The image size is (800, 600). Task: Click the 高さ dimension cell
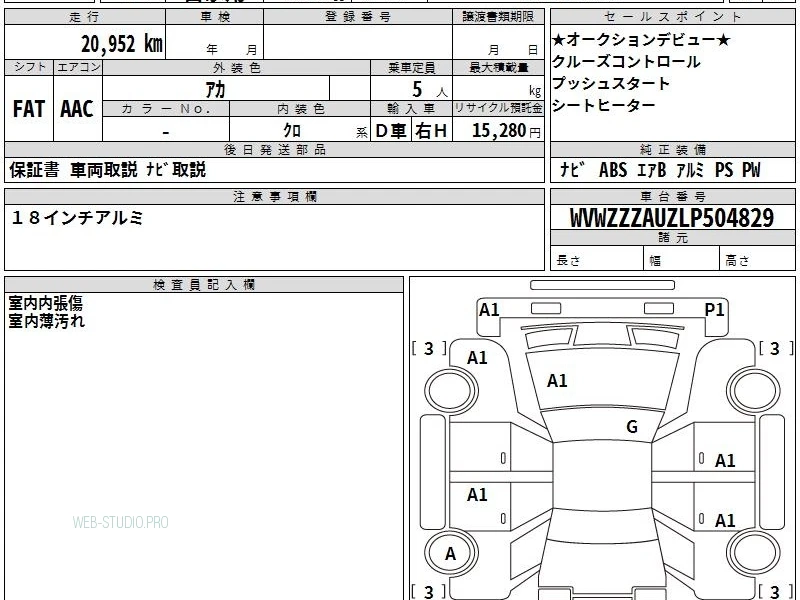(x=758, y=259)
